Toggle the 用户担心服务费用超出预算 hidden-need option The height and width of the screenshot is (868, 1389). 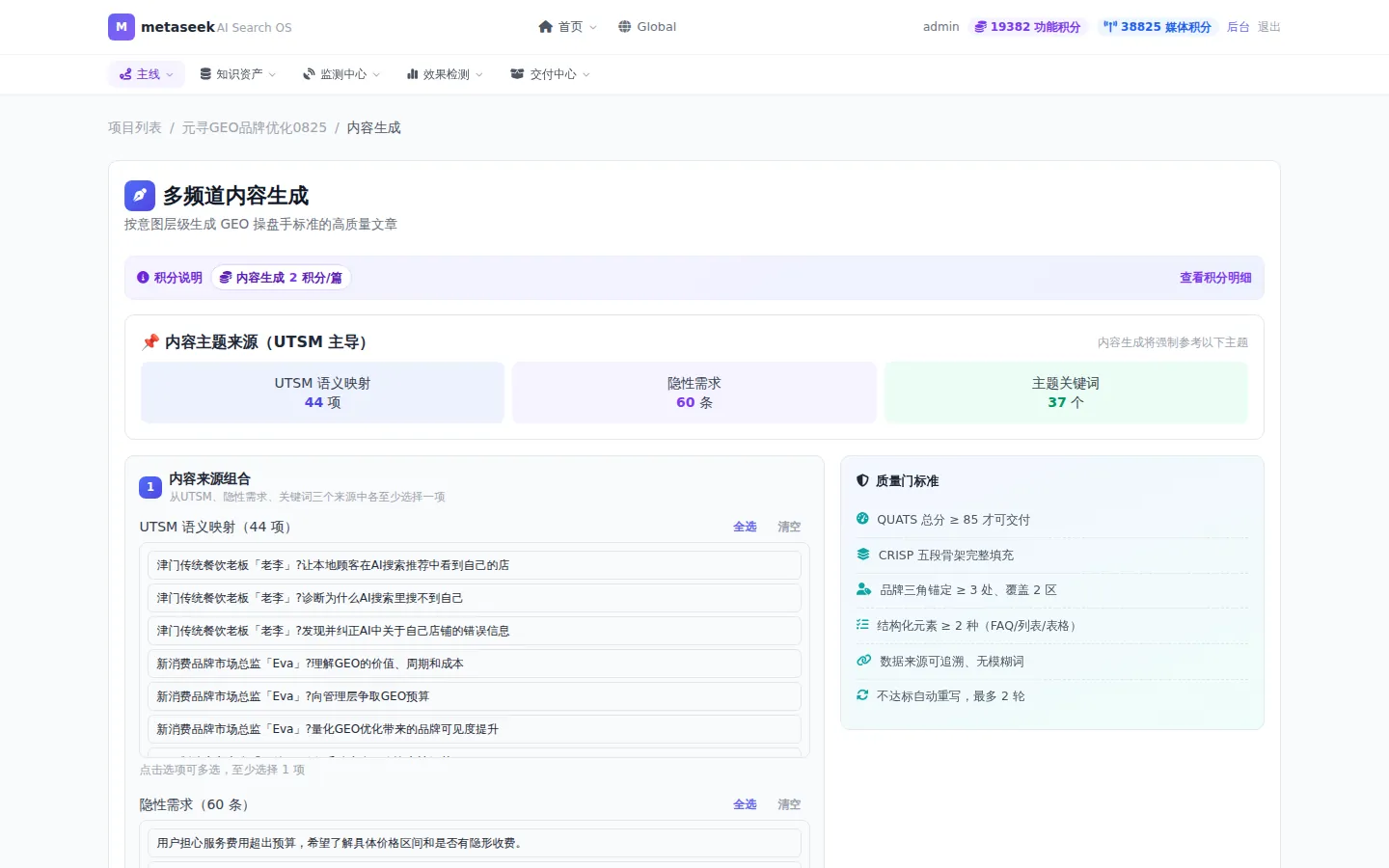pyautogui.click(x=475, y=843)
